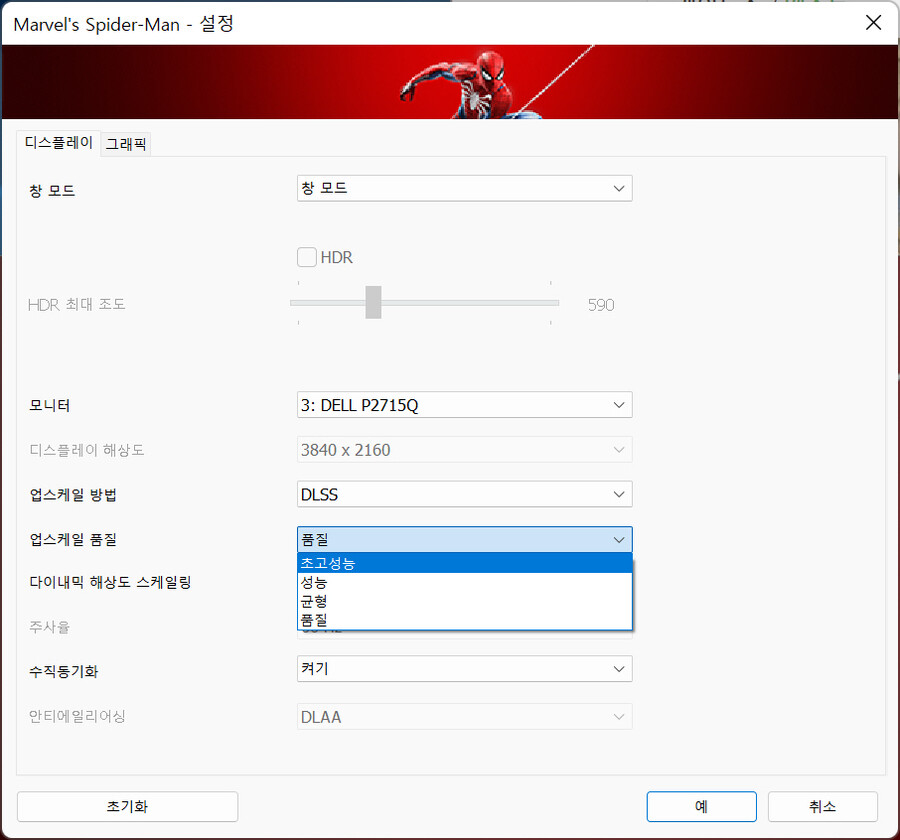Click the 초기화 reset button
This screenshot has width=900, height=840.
coord(127,807)
